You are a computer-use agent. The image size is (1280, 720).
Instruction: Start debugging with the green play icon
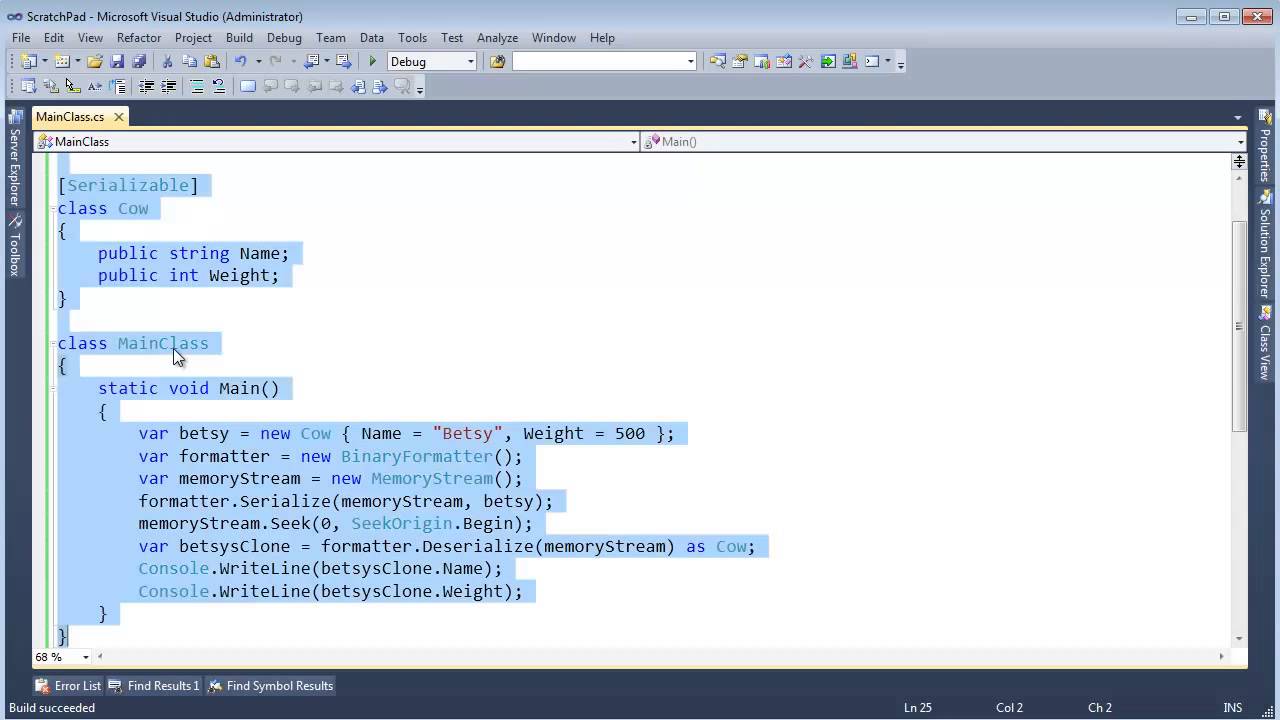372,62
